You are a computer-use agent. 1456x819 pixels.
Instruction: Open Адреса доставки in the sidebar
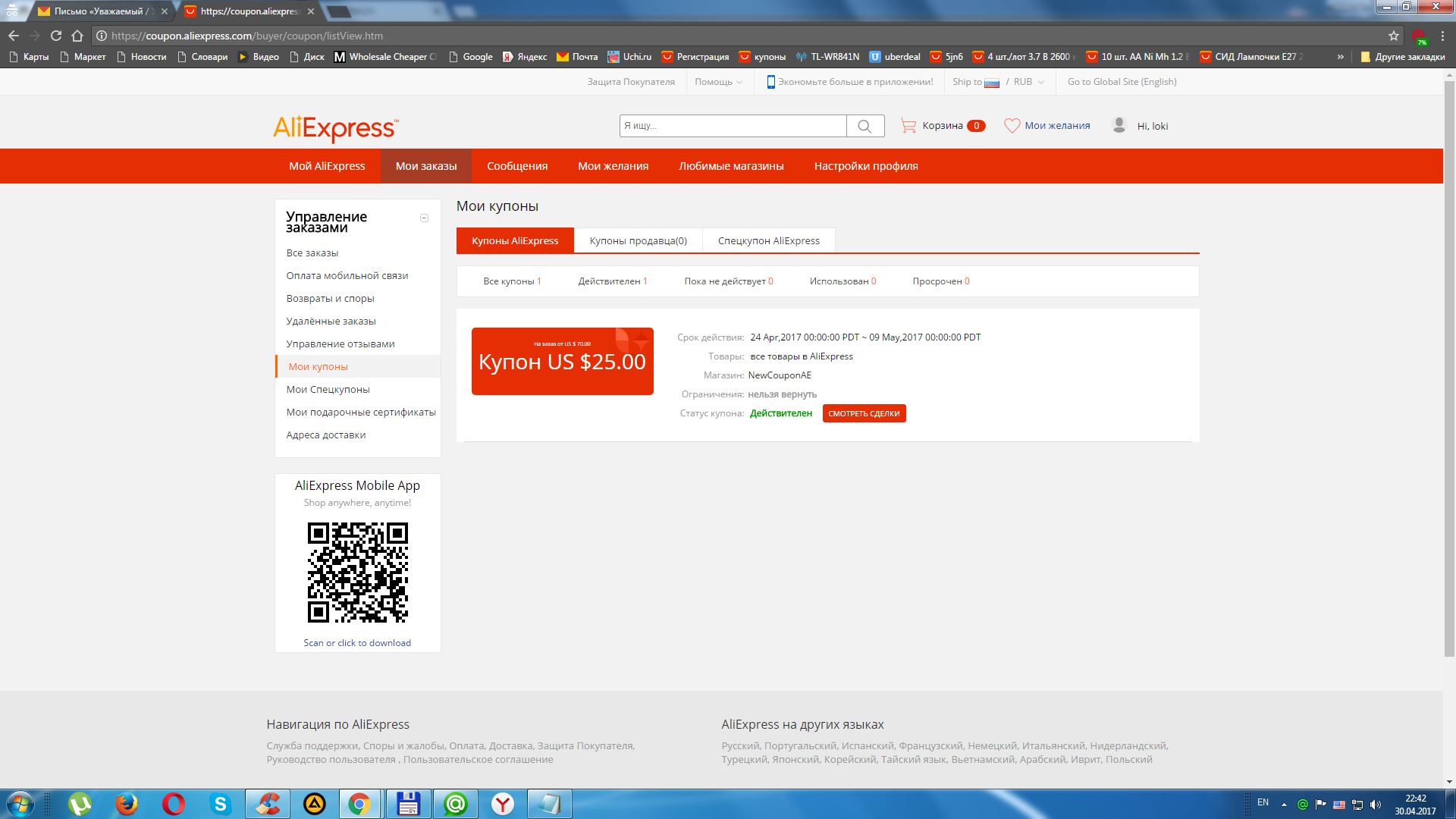[x=326, y=435]
